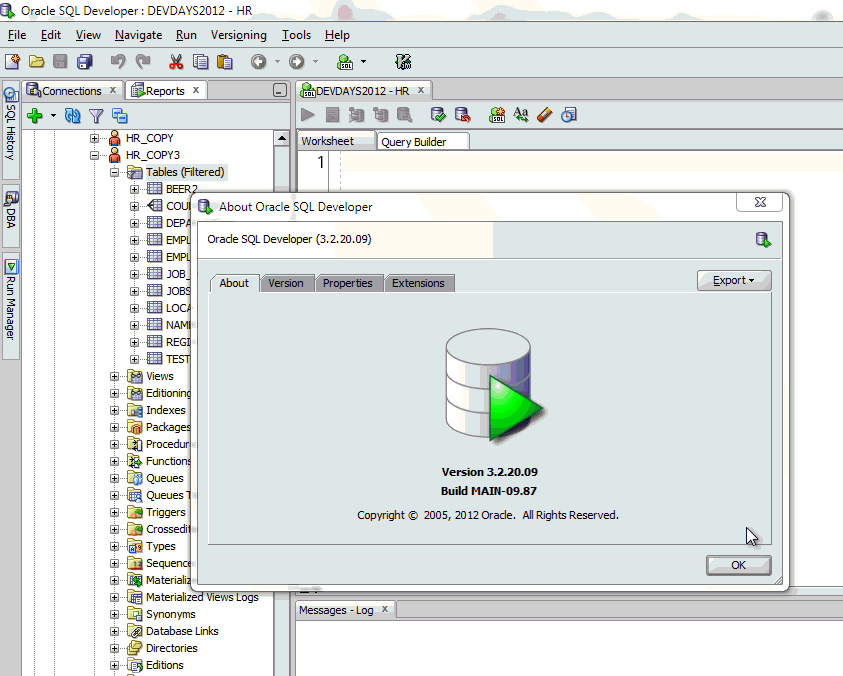The width and height of the screenshot is (843, 676).
Task: Refresh the Connections tree
Action: click(72, 116)
